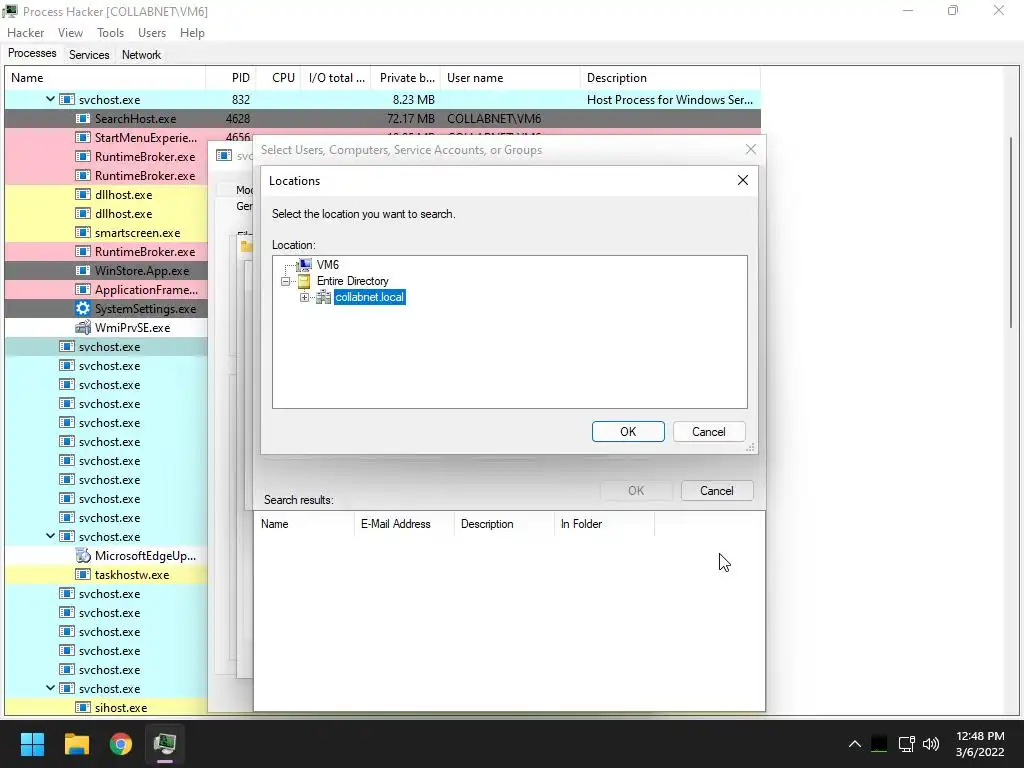Select the smartscreen.exe process icon
The width and height of the screenshot is (1024, 768).
click(82, 232)
